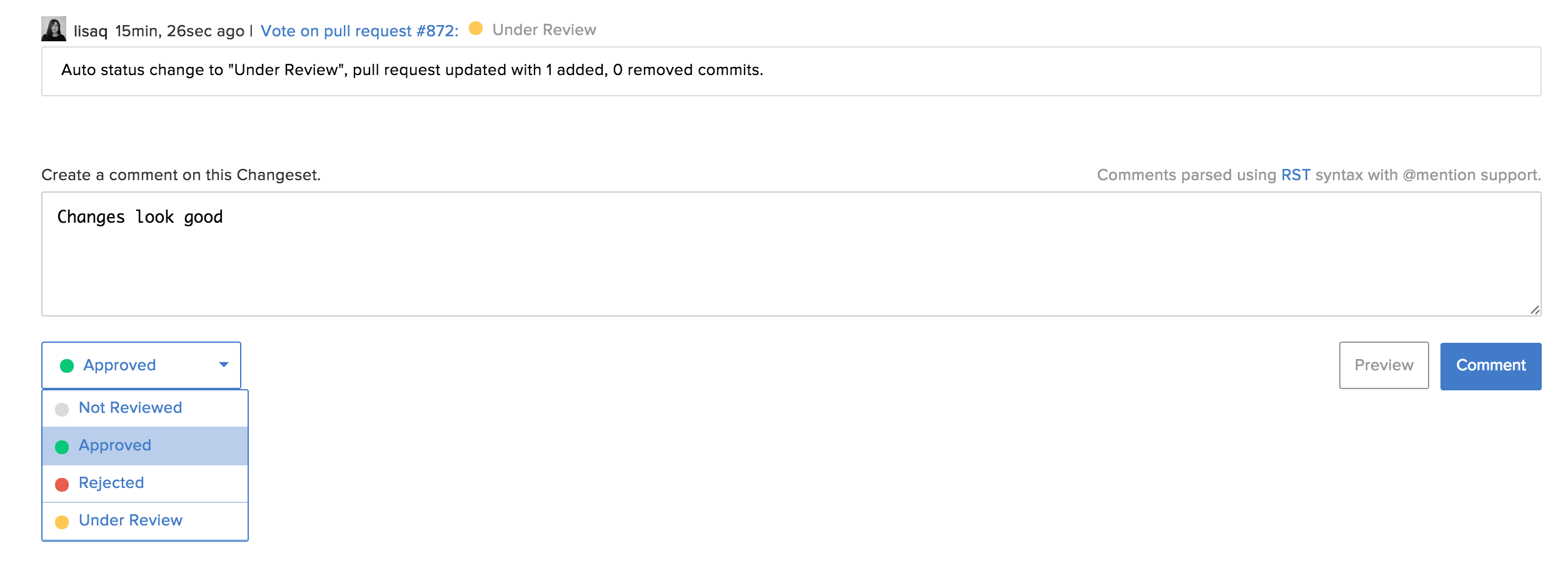This screenshot has height=568, width=1568.
Task: Click the red dot beside Rejected
Action: 62,485
